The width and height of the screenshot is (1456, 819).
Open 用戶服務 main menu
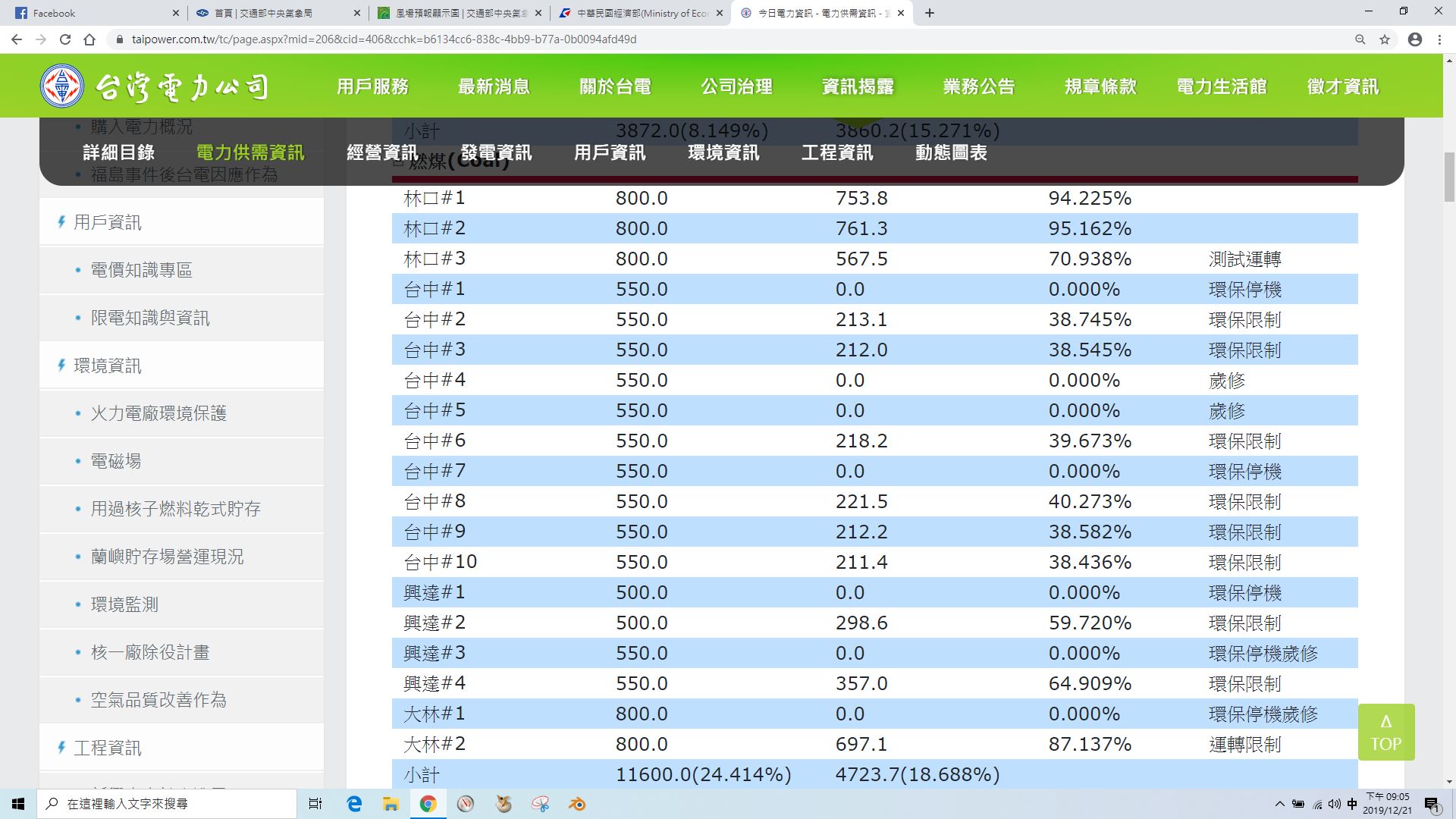click(372, 86)
